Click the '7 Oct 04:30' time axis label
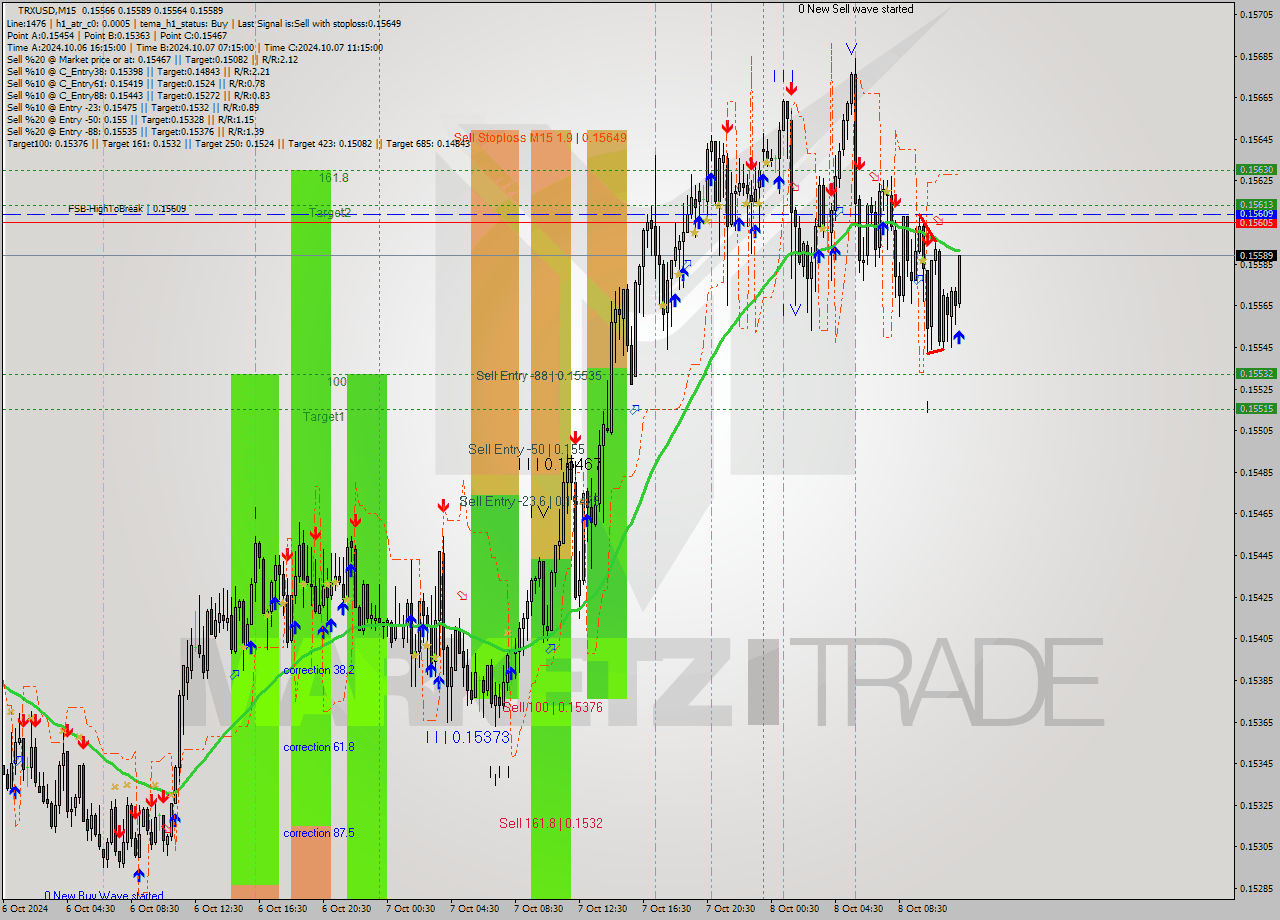Screen dimensions: 1280x920 tap(475, 909)
